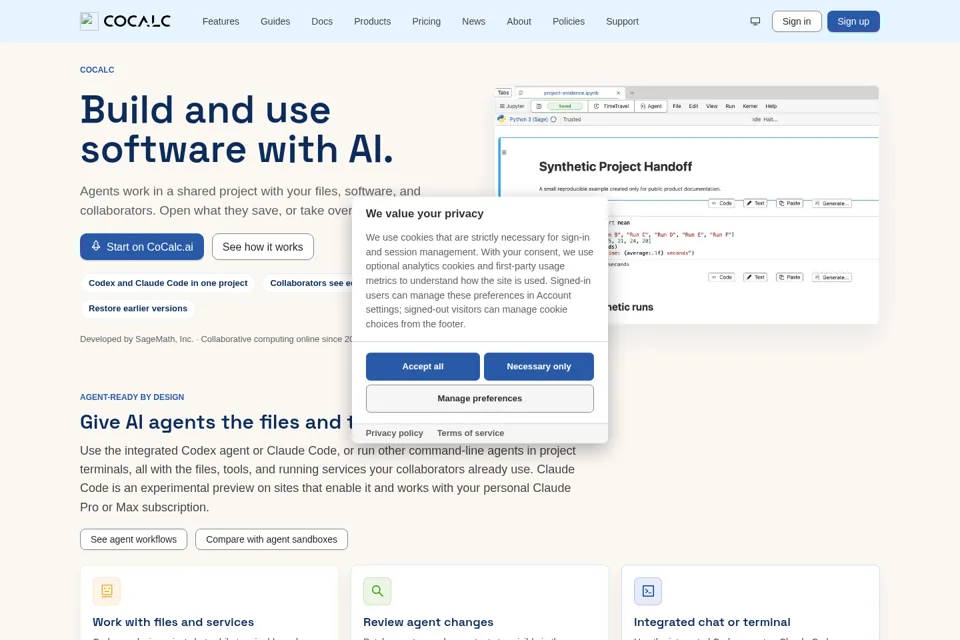Select the Restore earlier versions chip
This screenshot has width=960, height=640.
point(138,308)
